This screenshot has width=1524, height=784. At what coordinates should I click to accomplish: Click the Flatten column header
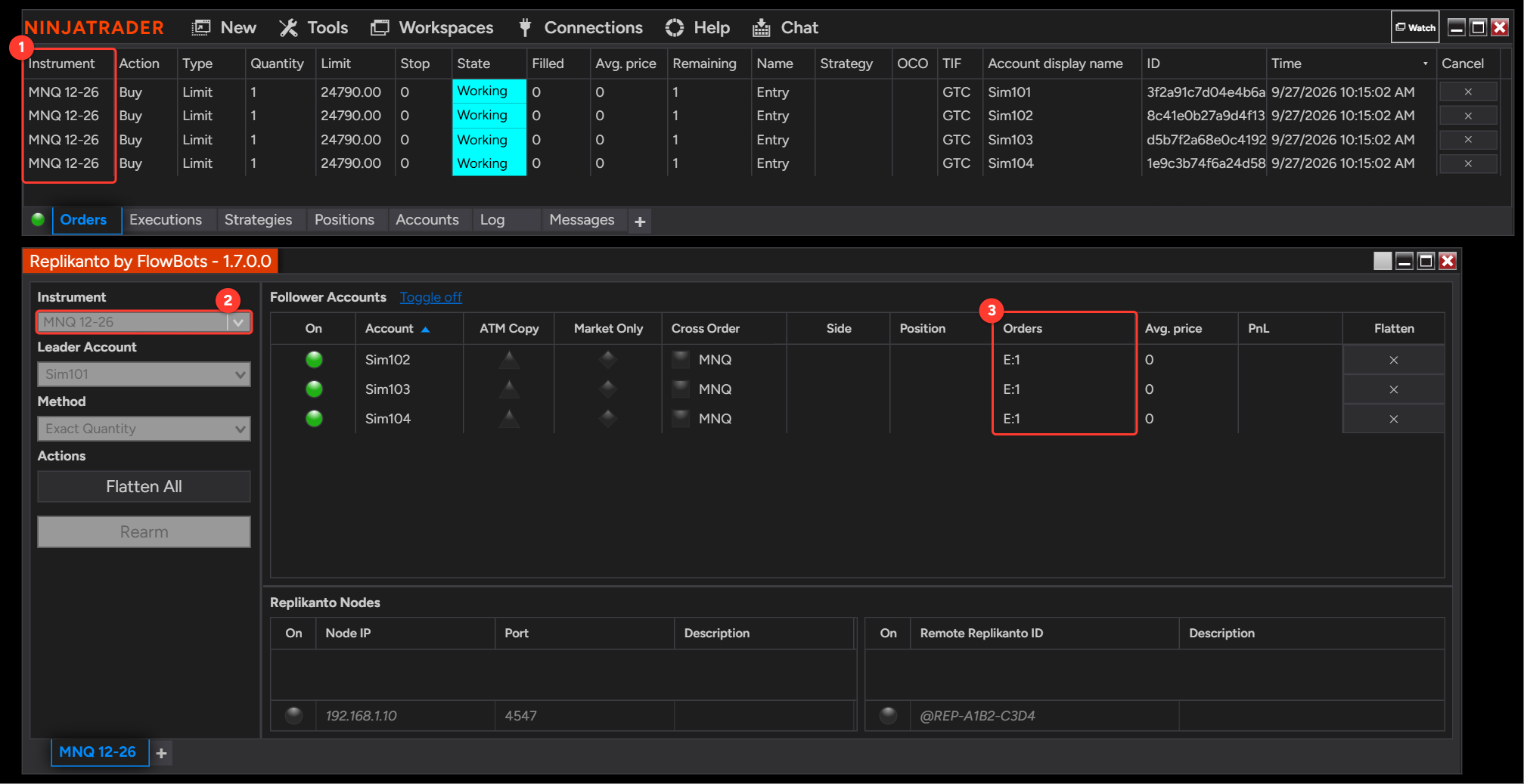click(1393, 329)
